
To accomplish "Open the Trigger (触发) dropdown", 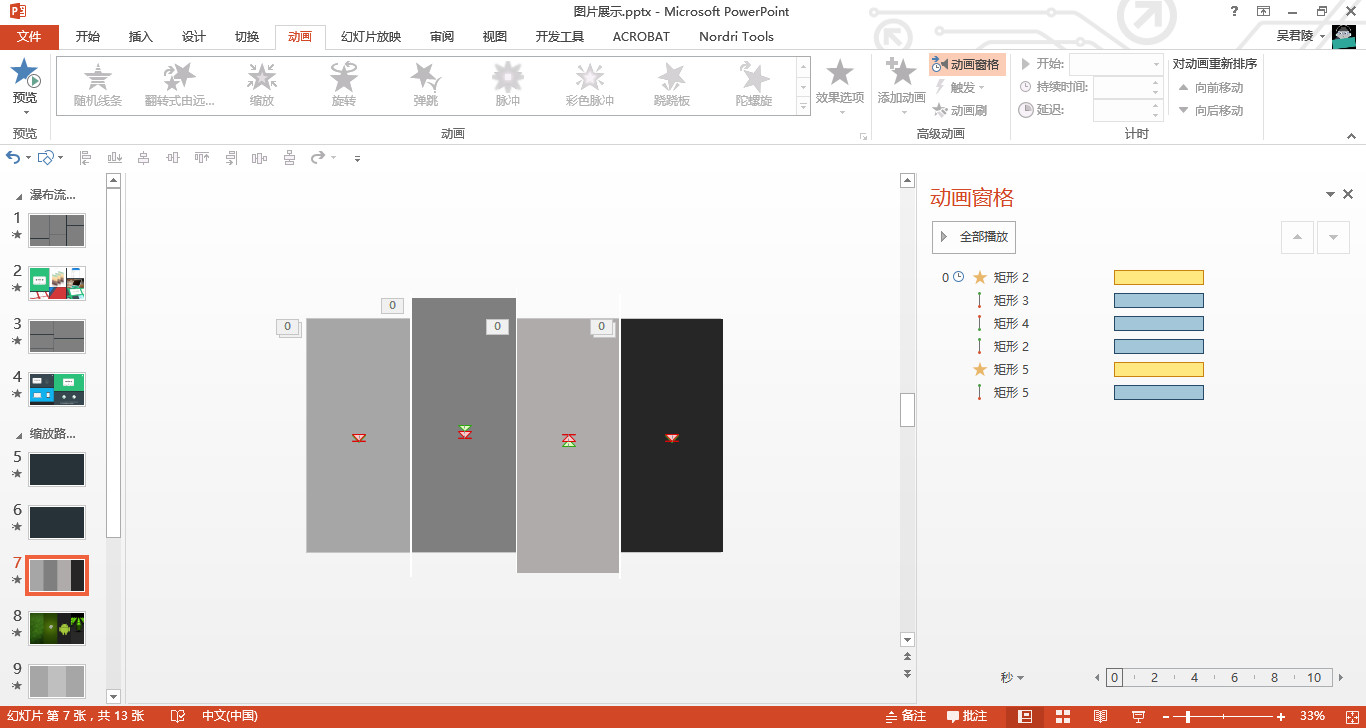I will click(x=960, y=88).
